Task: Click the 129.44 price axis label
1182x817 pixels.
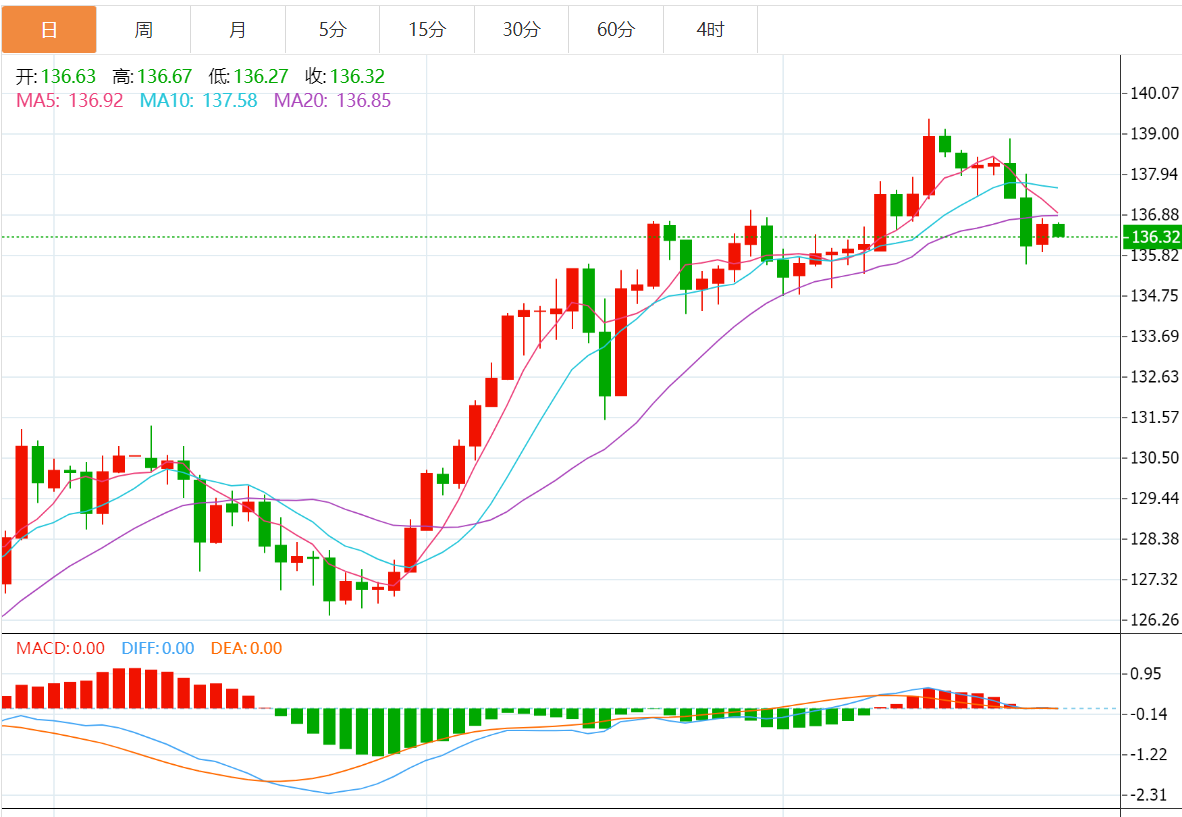Action: [1154, 498]
